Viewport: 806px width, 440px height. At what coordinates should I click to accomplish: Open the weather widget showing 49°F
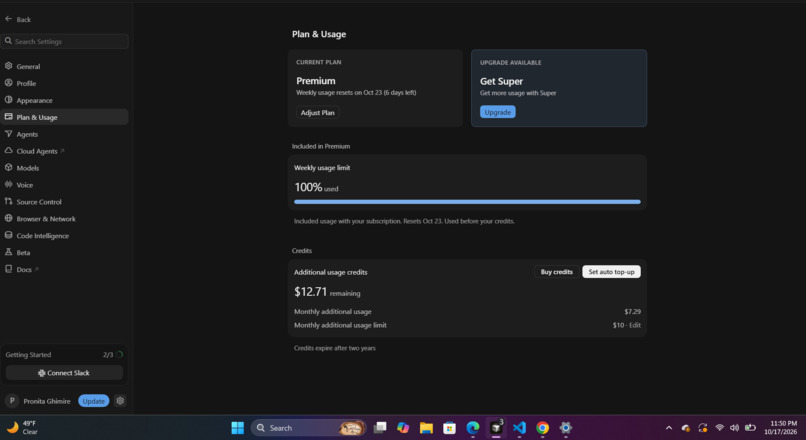[x=23, y=428]
